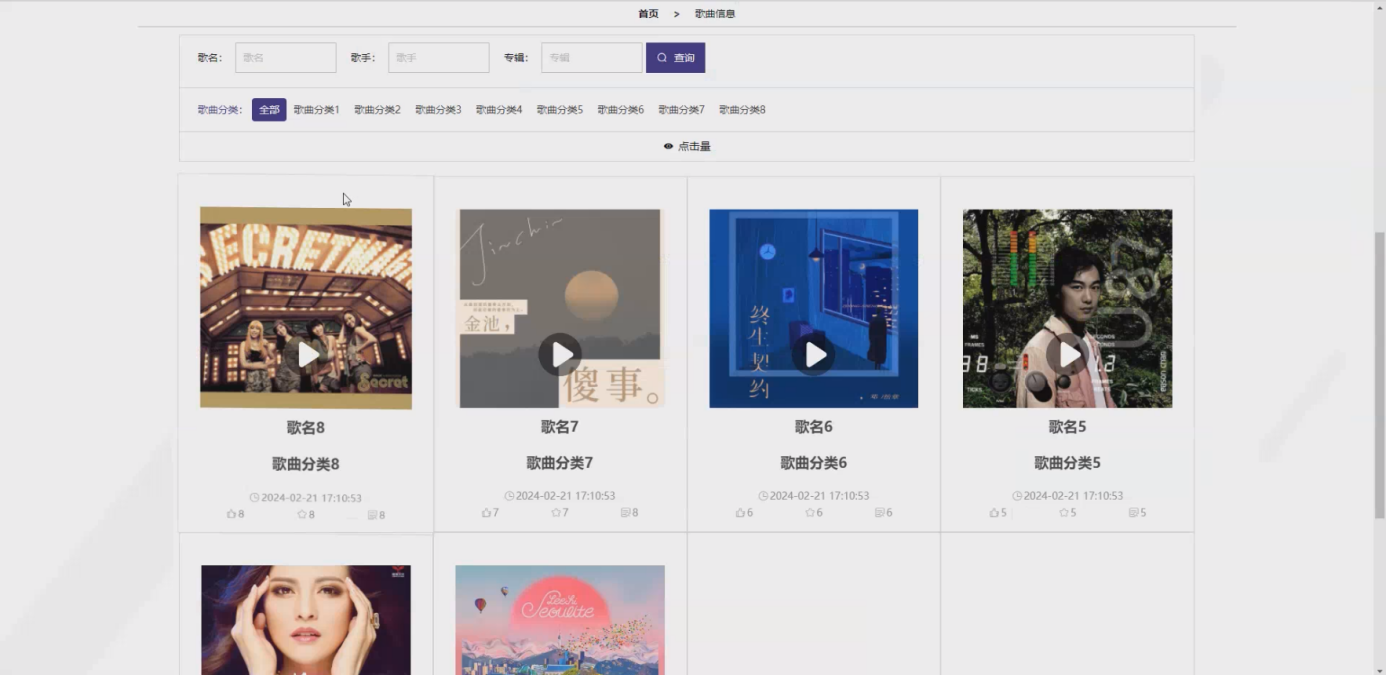Click the like icon under 歌名8
1386x675 pixels.
(x=231, y=514)
